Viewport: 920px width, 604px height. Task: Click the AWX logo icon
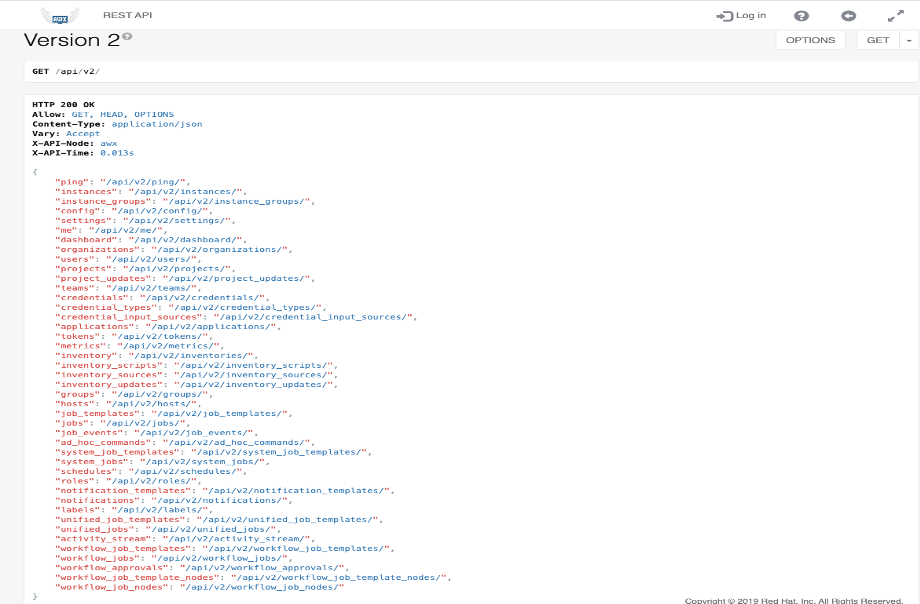pos(59,16)
